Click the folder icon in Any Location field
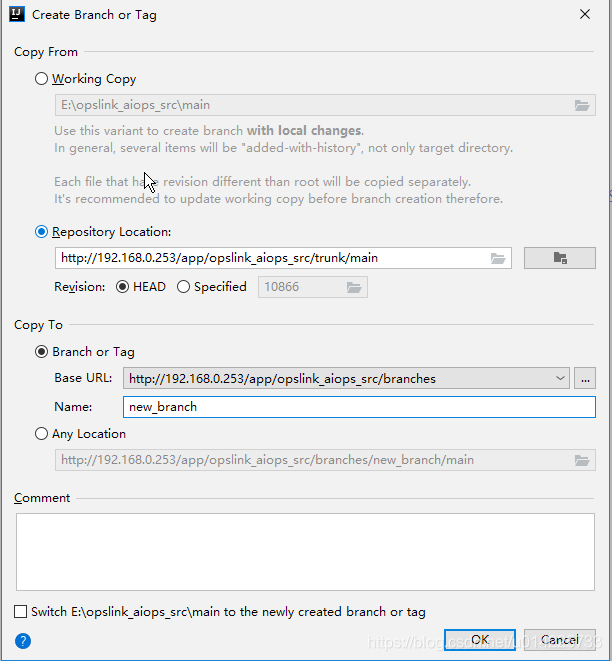 point(582,460)
